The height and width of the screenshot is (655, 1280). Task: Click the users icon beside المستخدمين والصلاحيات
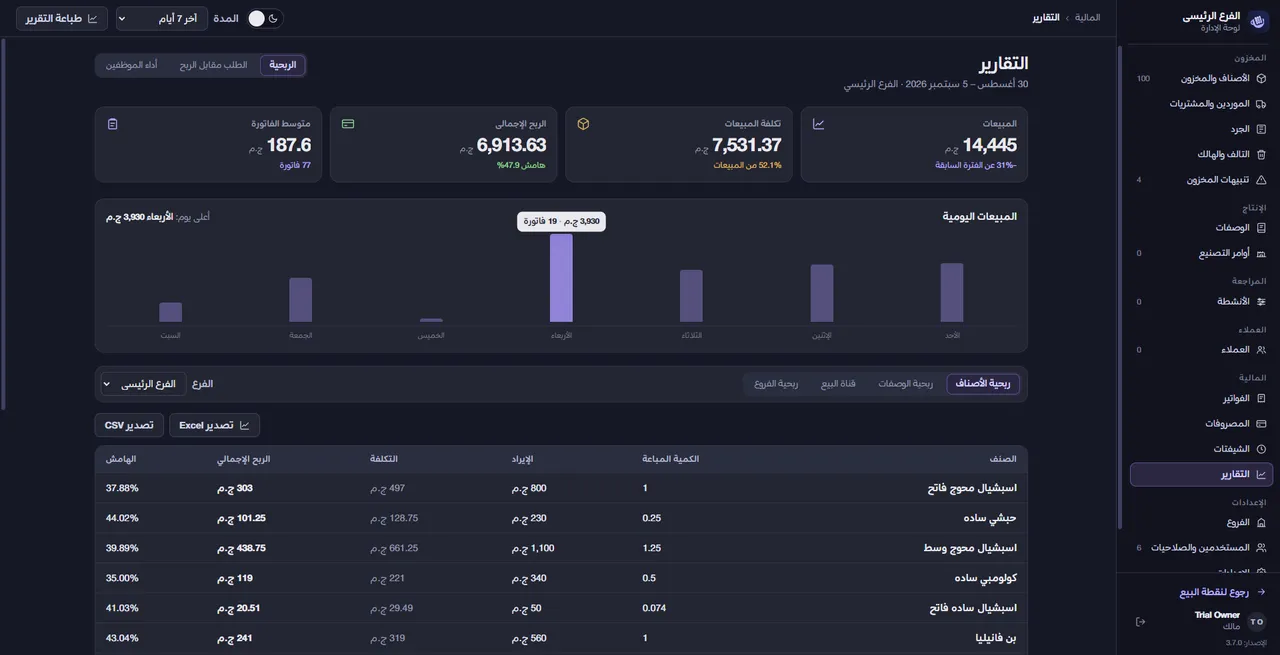point(1261,548)
